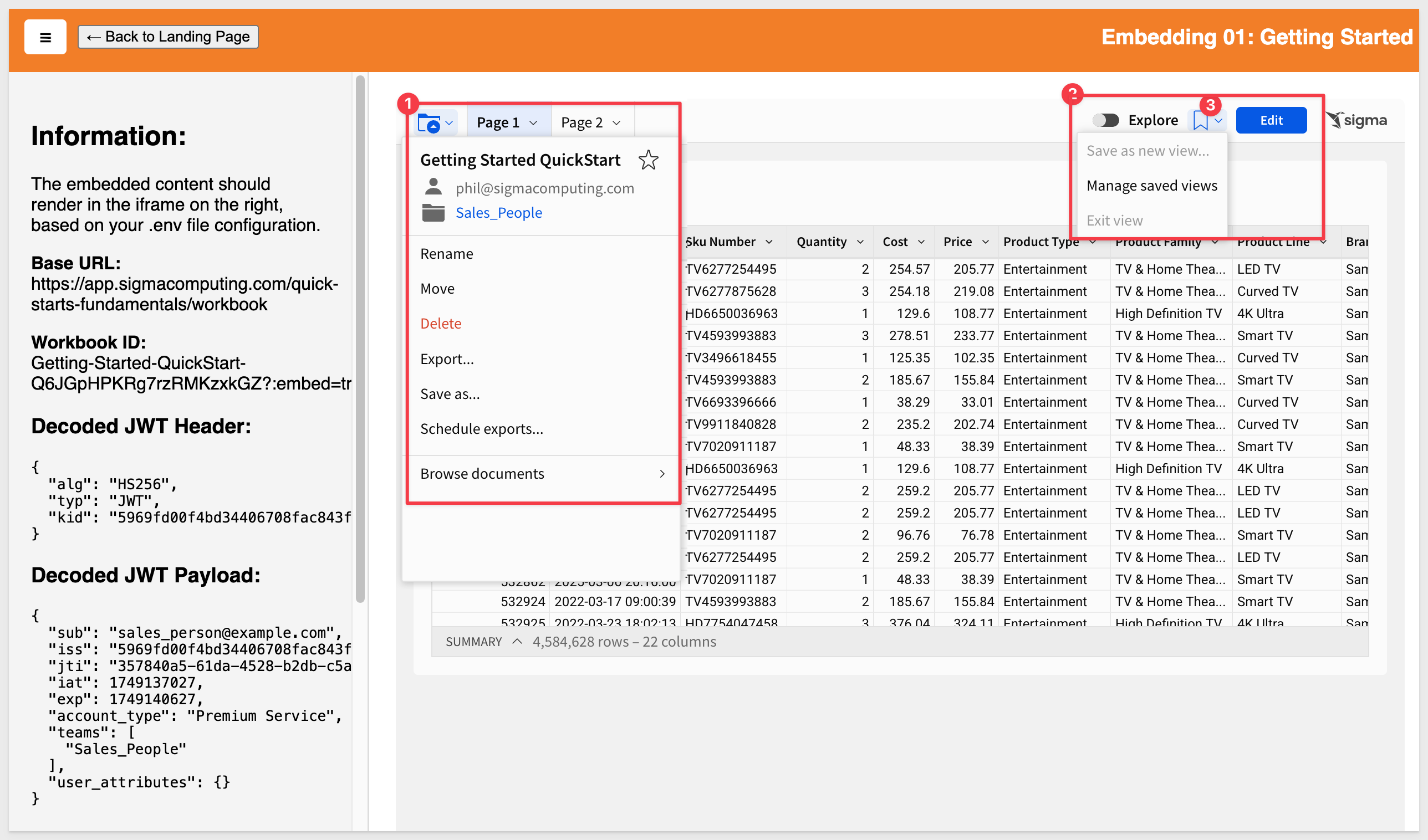Screen dimensions: 1428x840
Task: Collapse the SUMMARY caret icon
Action: pyautogui.click(x=517, y=641)
